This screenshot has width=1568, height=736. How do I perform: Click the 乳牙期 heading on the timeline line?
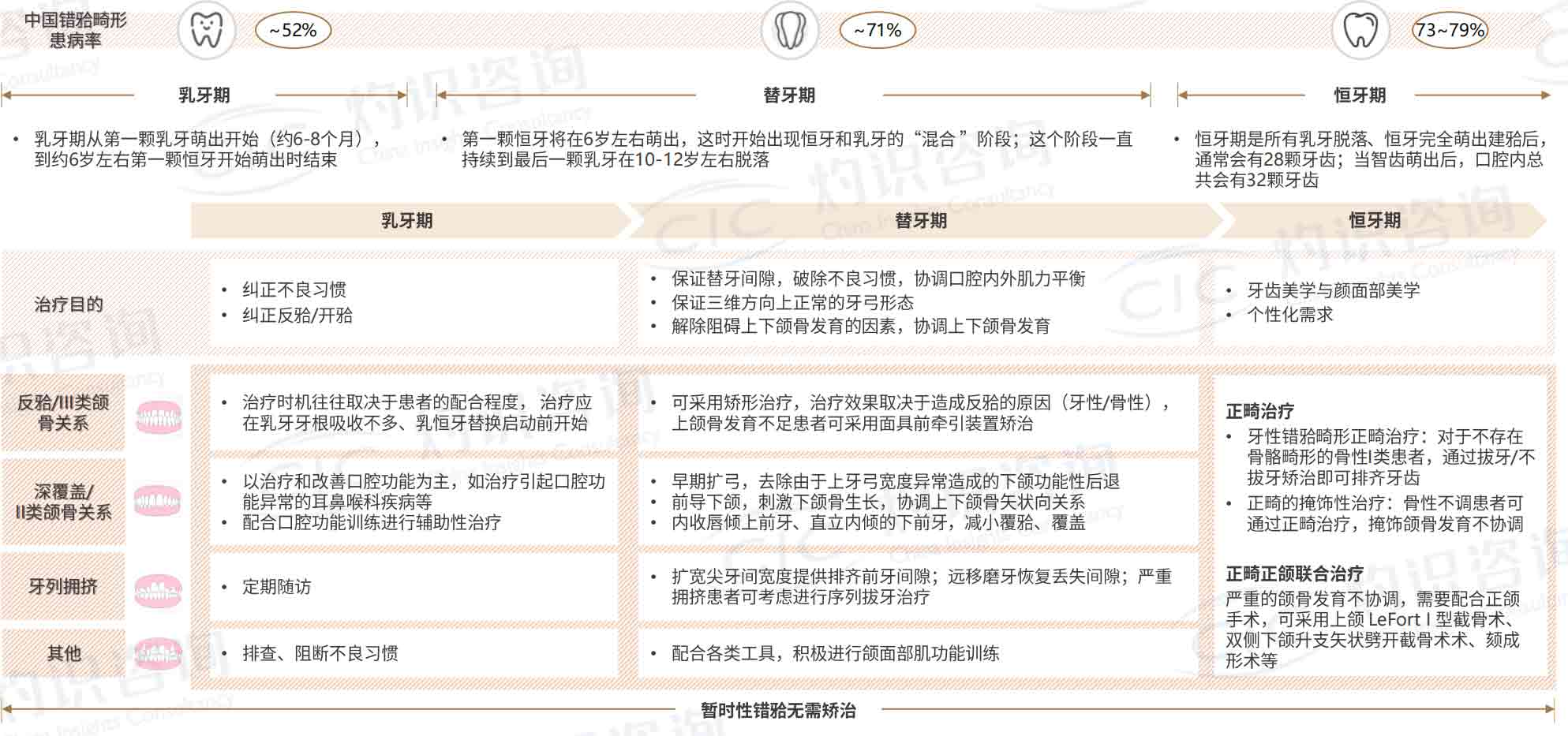pyautogui.click(x=204, y=95)
